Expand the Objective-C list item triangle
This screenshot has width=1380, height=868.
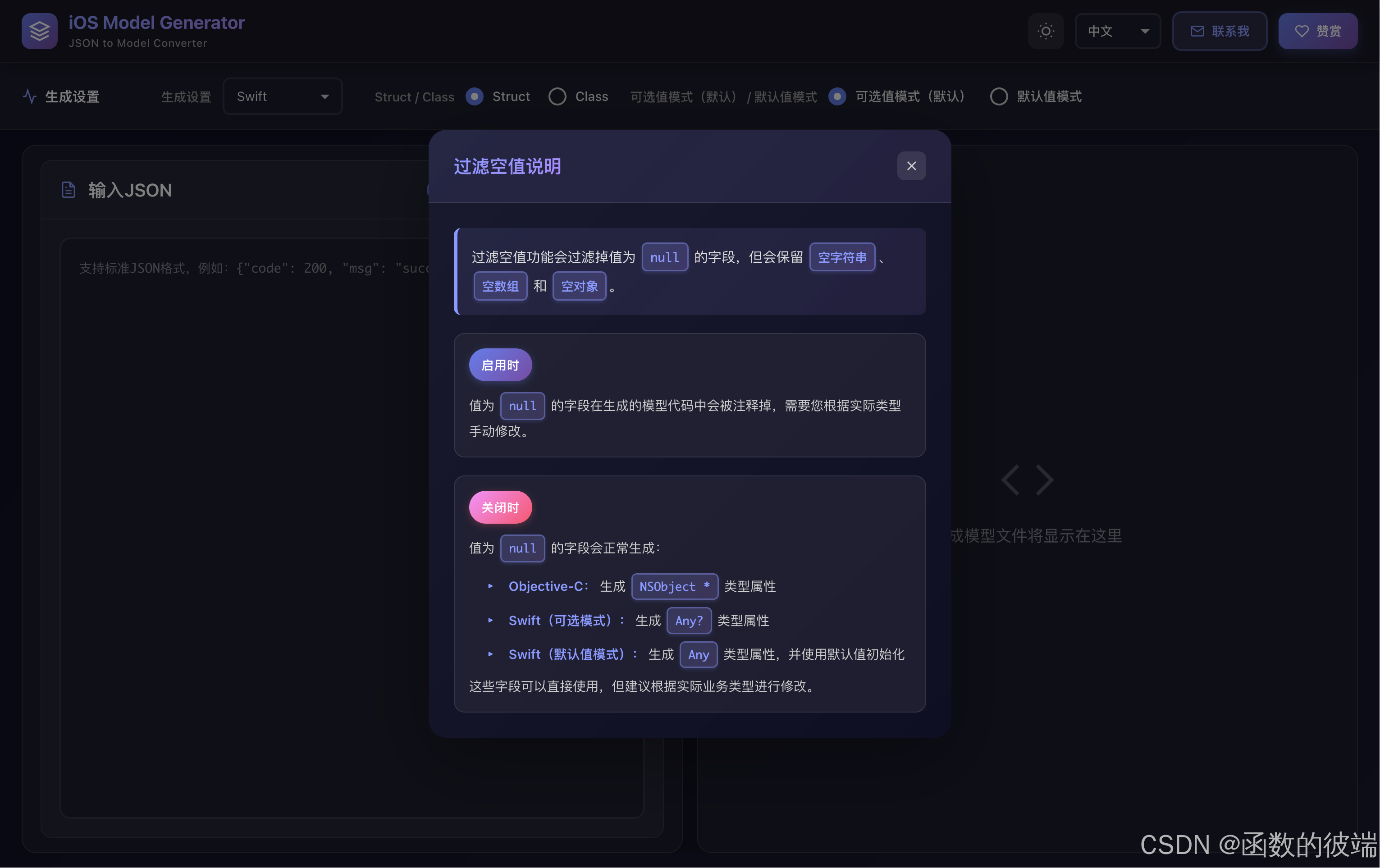tap(490, 586)
